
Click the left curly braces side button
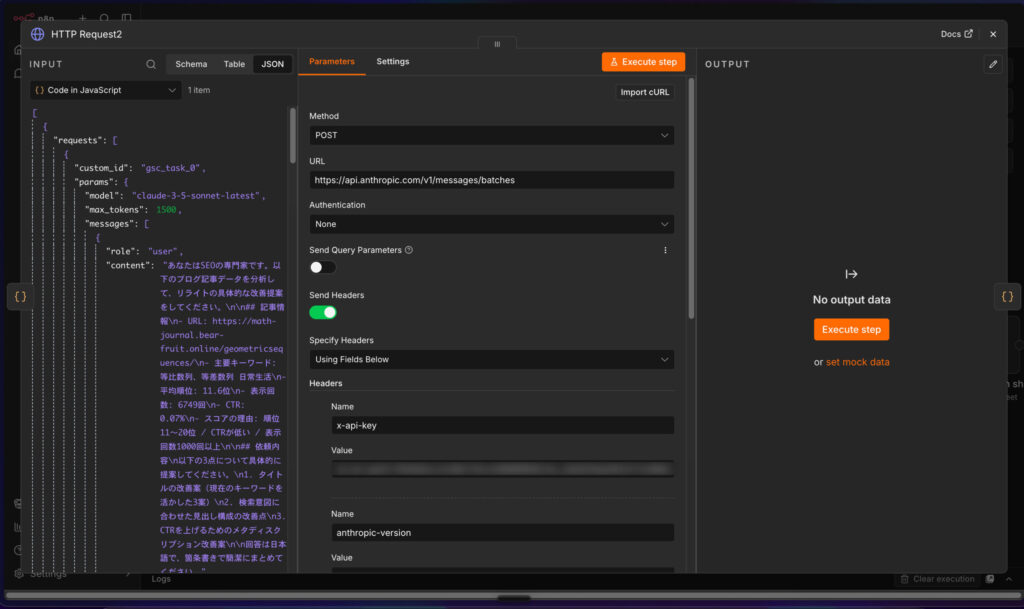(x=20, y=296)
